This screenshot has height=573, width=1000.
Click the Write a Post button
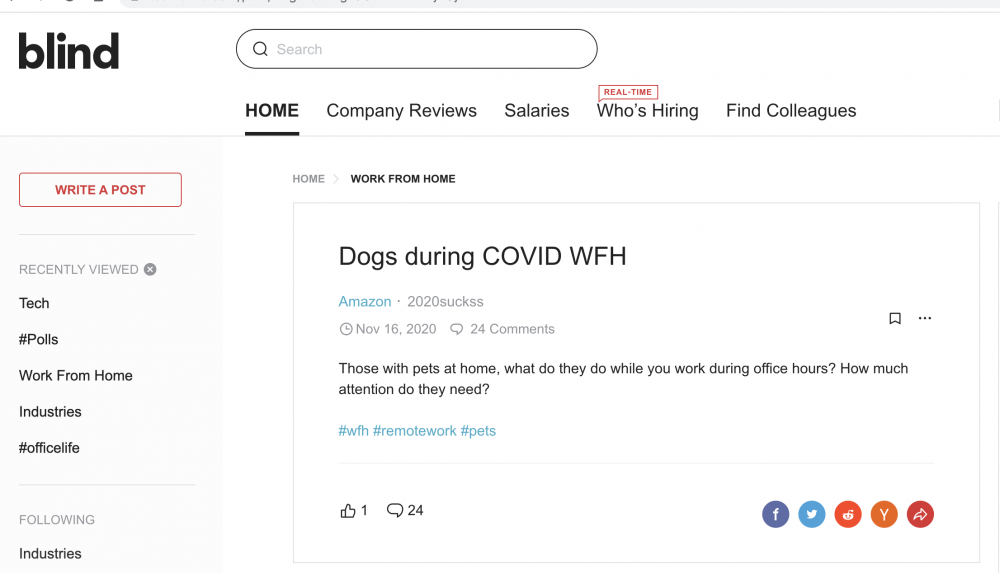pos(100,190)
